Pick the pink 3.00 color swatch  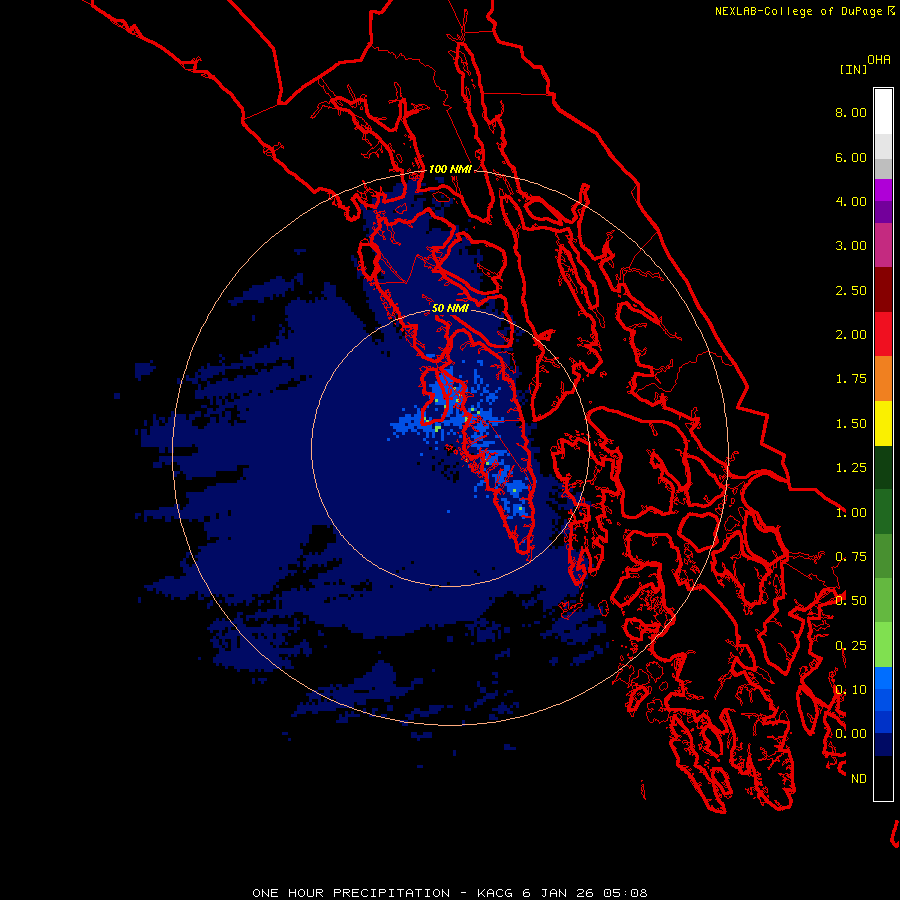click(883, 245)
